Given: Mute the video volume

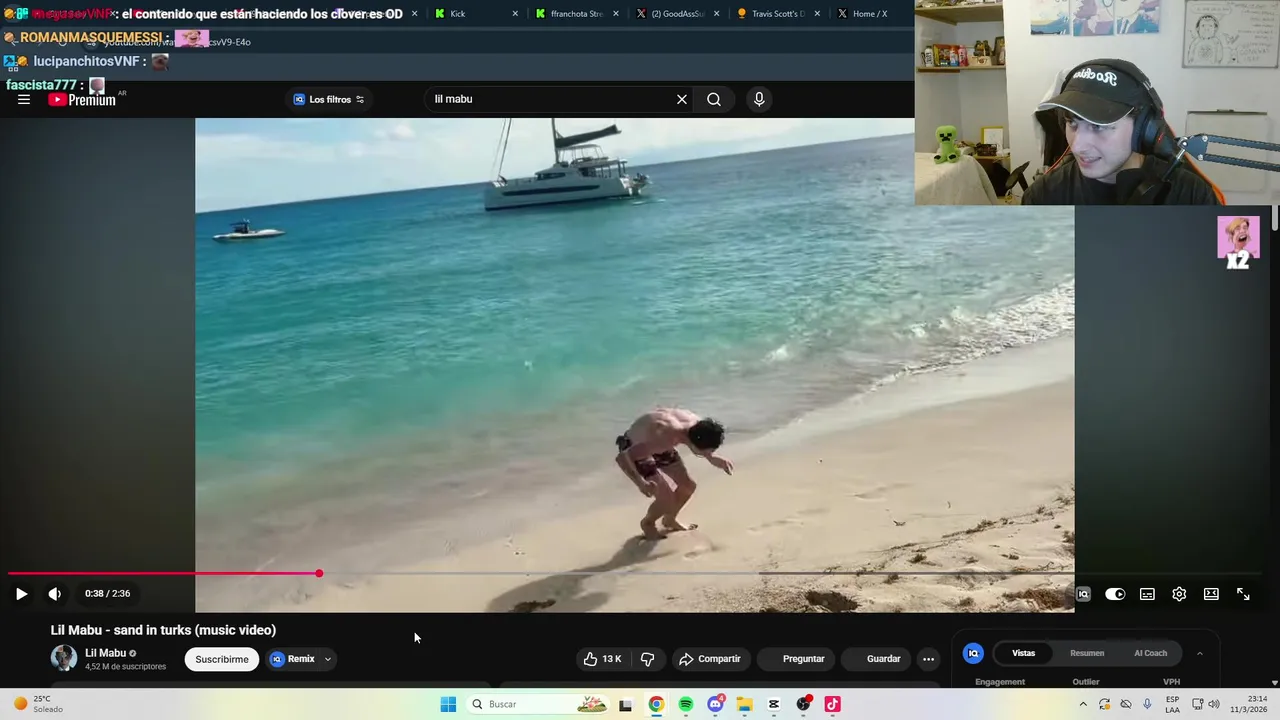Looking at the screenshot, I should pos(55,594).
